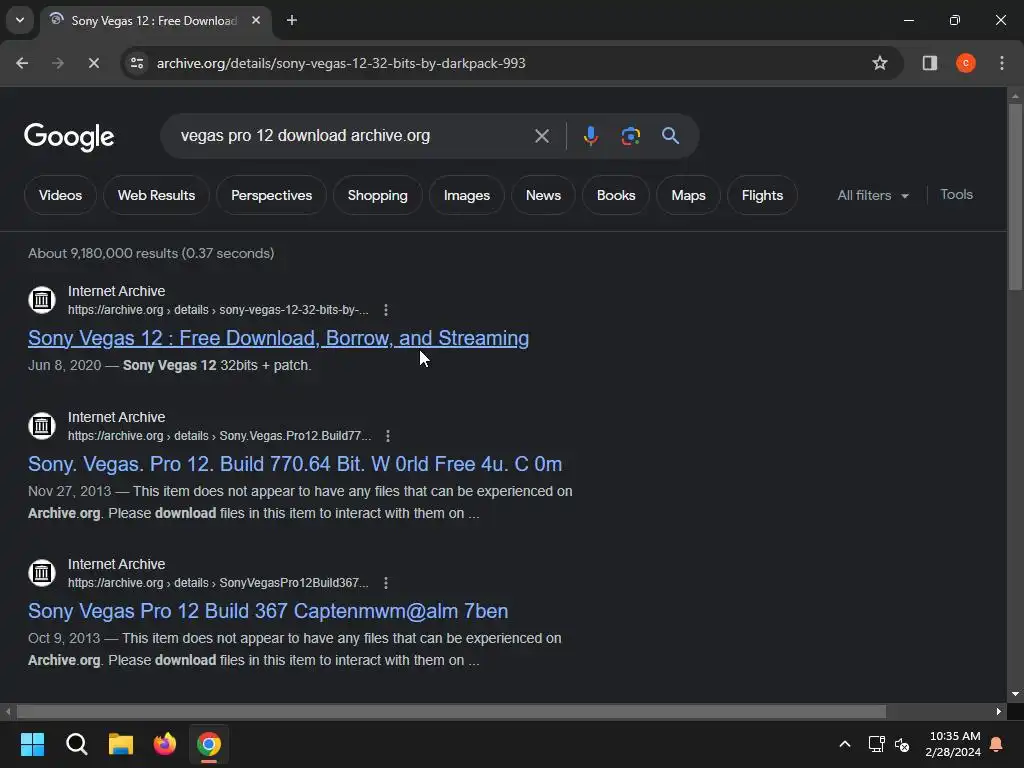Switch to Maps results

[688, 195]
